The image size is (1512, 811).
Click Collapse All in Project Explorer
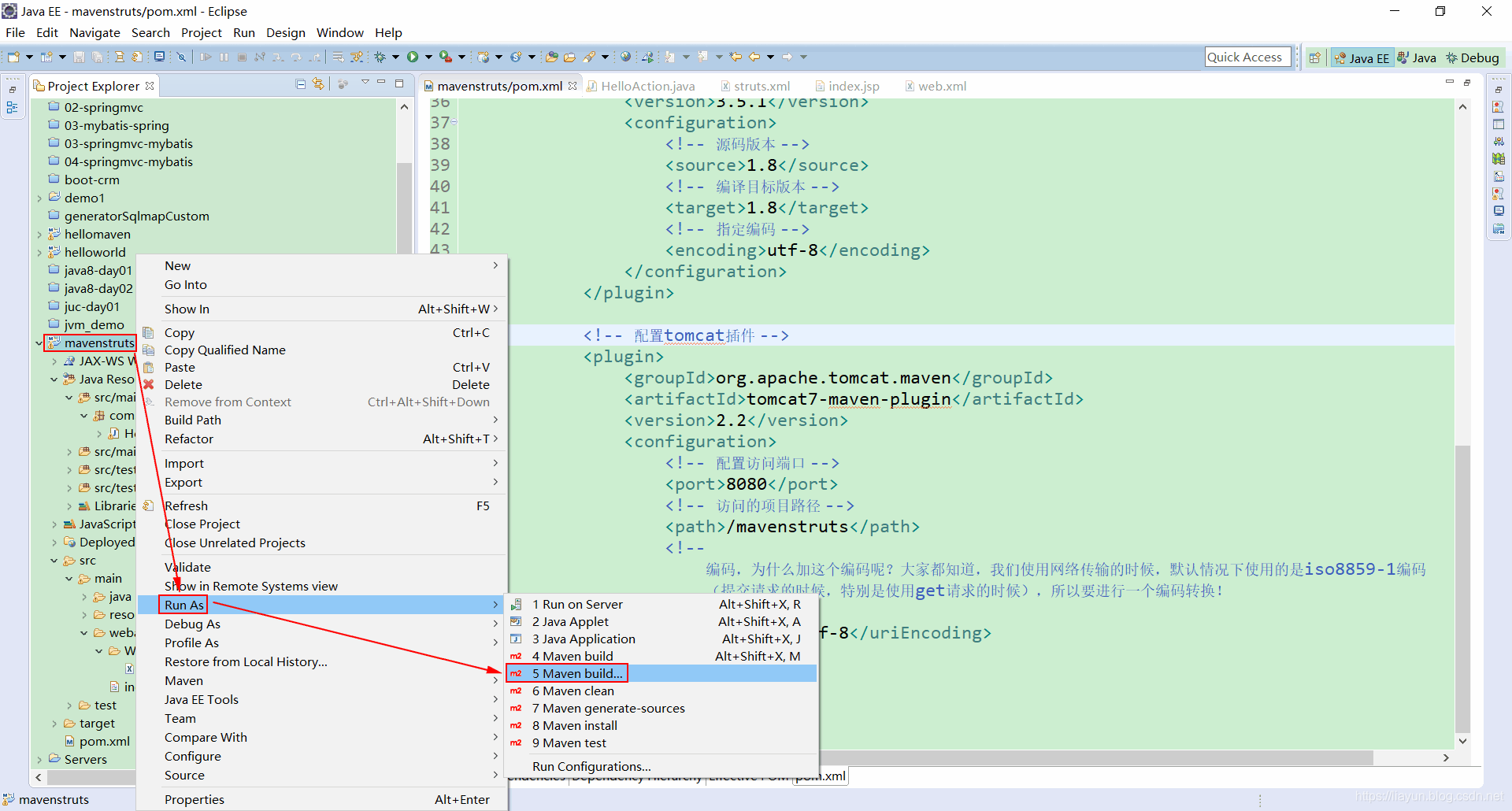pyautogui.click(x=300, y=84)
